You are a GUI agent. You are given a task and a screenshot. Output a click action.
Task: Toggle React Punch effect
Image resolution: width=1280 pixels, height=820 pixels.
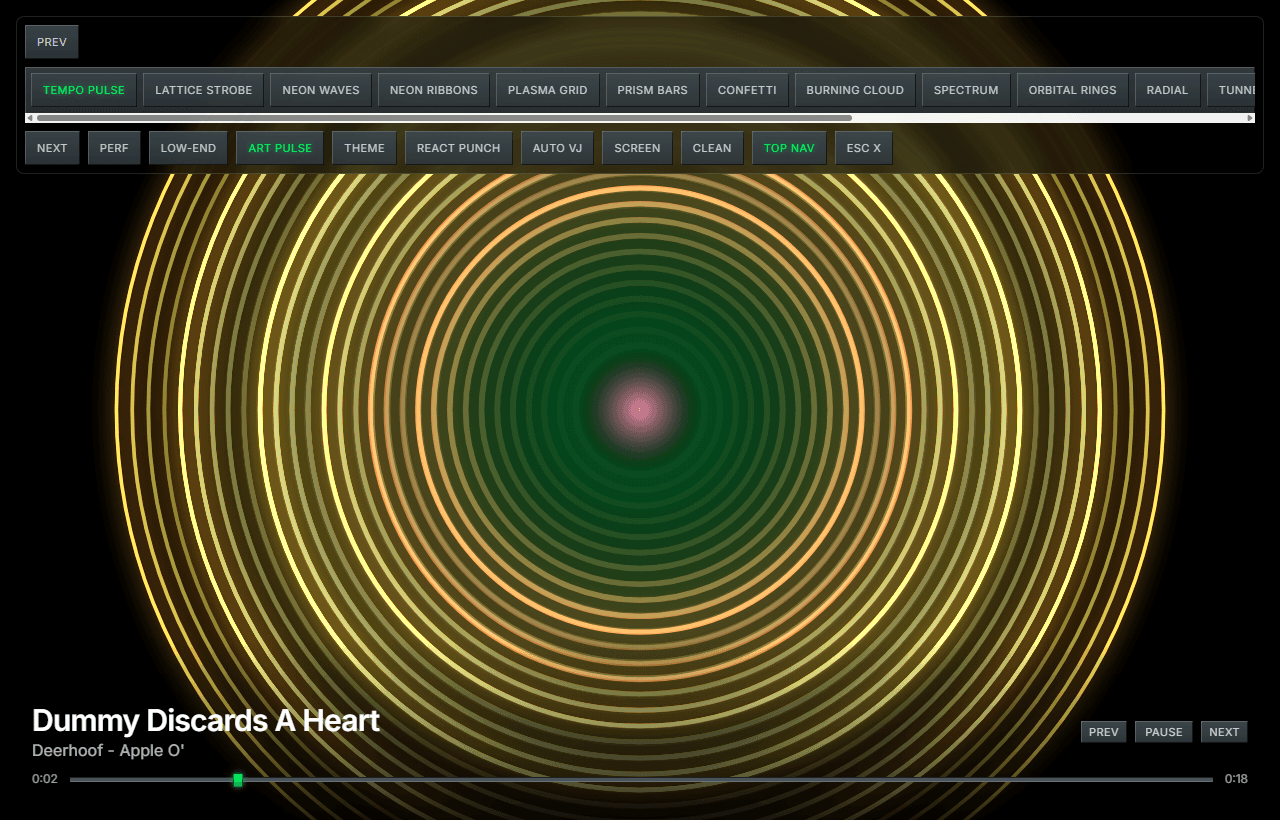(x=459, y=148)
